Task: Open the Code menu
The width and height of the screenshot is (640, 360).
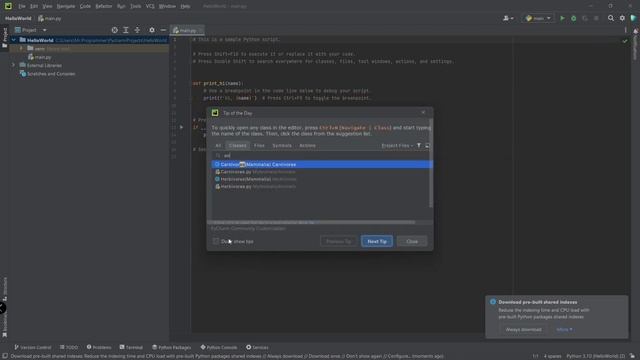Action: (x=85, y=6)
